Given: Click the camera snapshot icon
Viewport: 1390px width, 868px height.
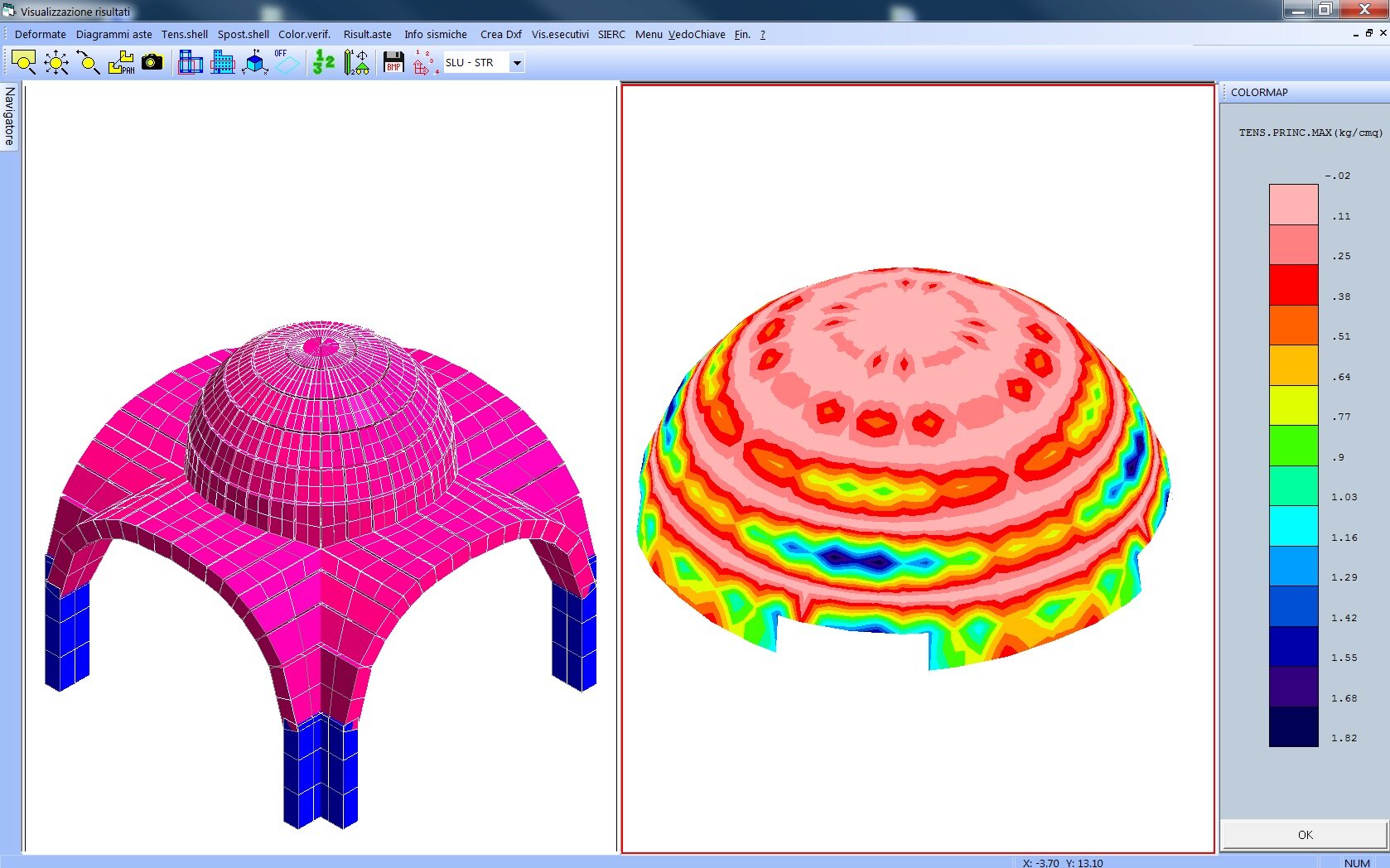Looking at the screenshot, I should (152, 62).
